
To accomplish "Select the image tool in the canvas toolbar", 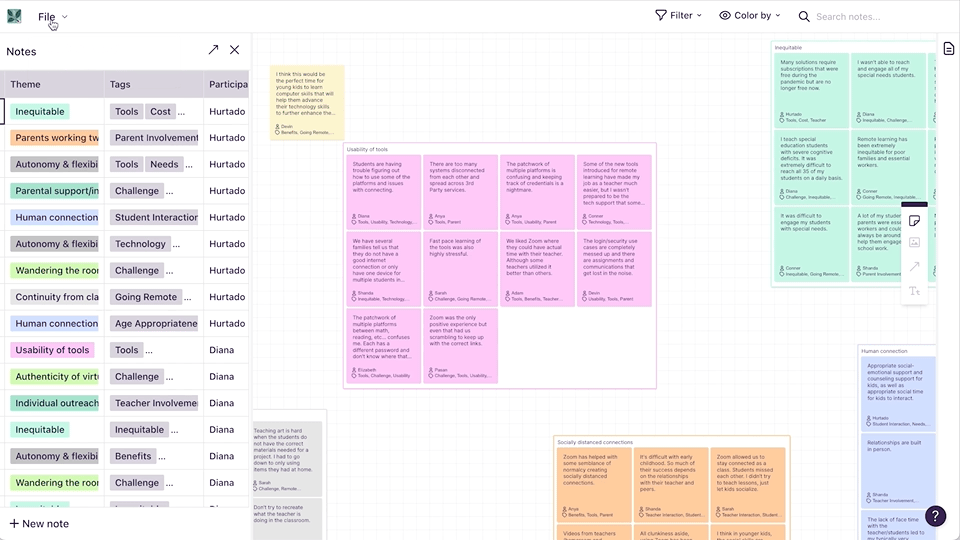I will coord(914,242).
